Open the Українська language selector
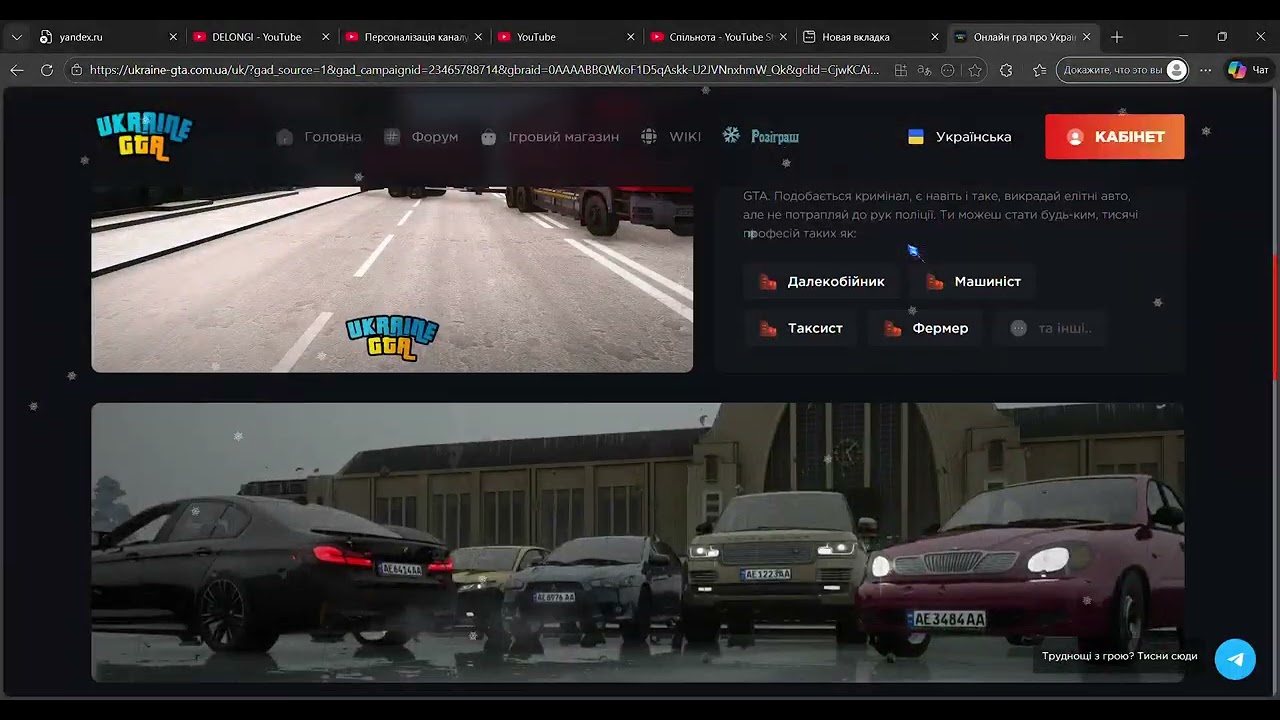The height and width of the screenshot is (720, 1280). coord(960,137)
